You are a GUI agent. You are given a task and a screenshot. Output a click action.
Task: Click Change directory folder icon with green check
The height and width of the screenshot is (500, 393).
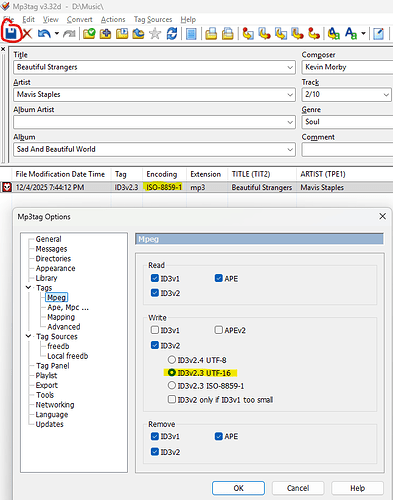coord(89,33)
